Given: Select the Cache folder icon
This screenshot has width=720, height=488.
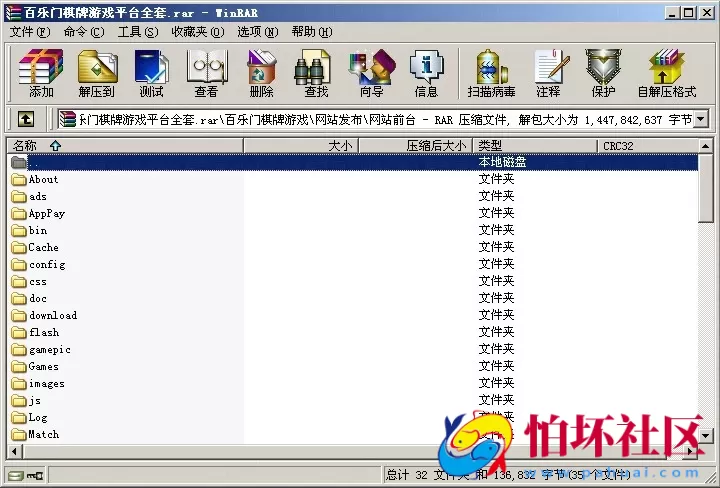Looking at the screenshot, I should (19, 247).
